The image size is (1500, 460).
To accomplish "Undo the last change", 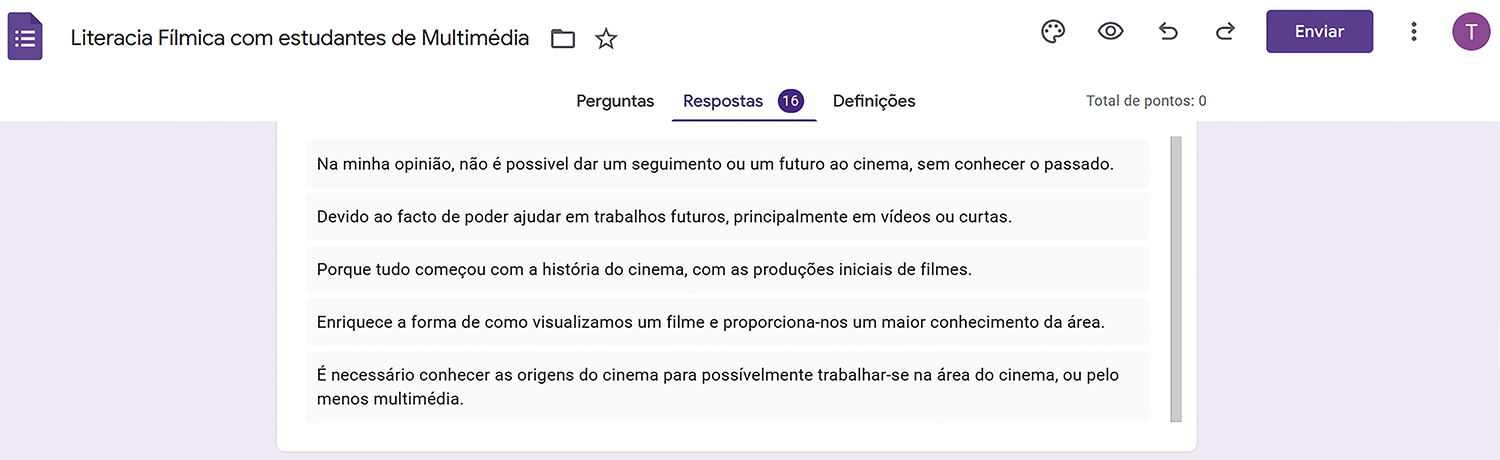I will [x=1168, y=32].
